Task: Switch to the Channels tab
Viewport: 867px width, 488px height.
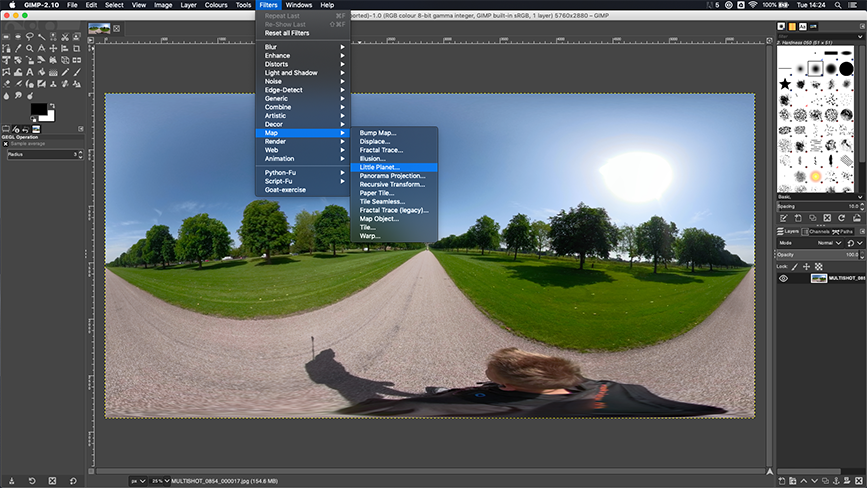Action: point(817,232)
